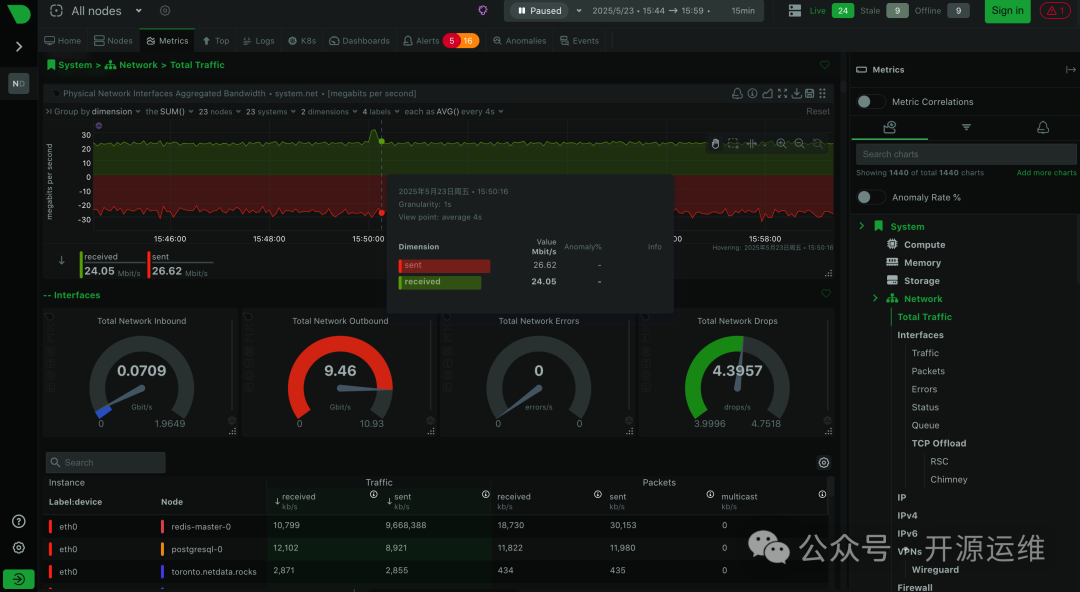Click the reset zoom magnifier icon
Image resolution: width=1080 pixels, height=592 pixels.
tap(818, 143)
